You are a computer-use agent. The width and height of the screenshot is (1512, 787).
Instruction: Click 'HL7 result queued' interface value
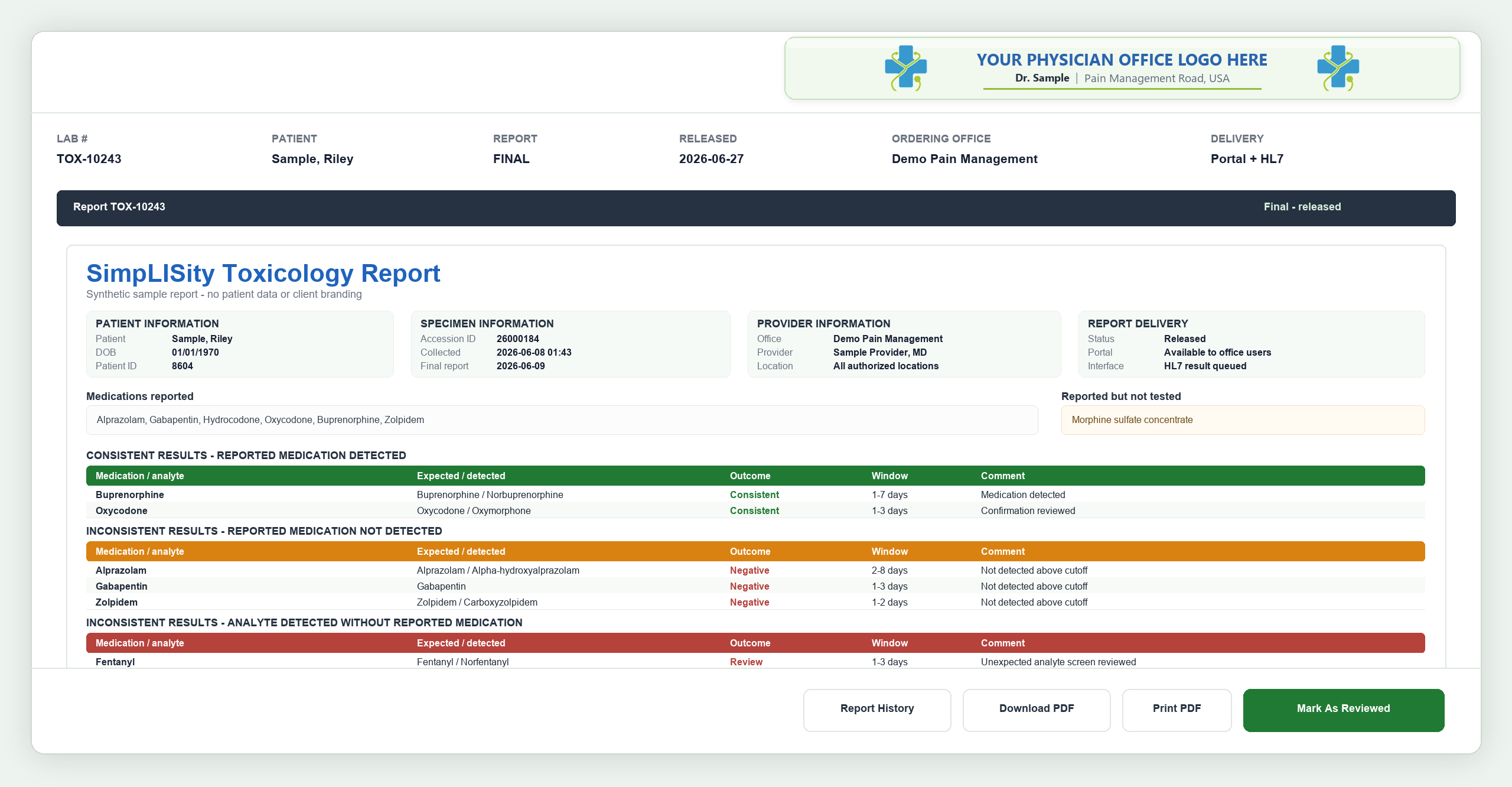pos(1205,366)
